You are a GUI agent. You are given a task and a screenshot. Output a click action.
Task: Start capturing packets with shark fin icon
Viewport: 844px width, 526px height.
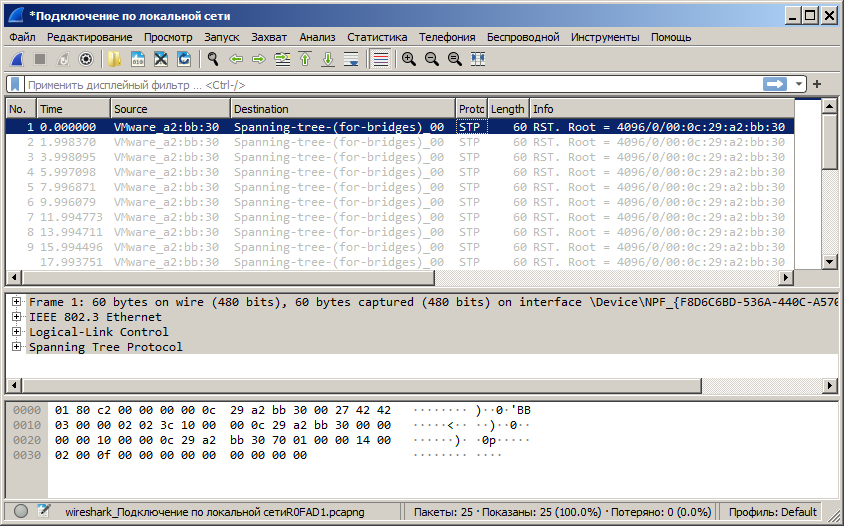point(17,59)
